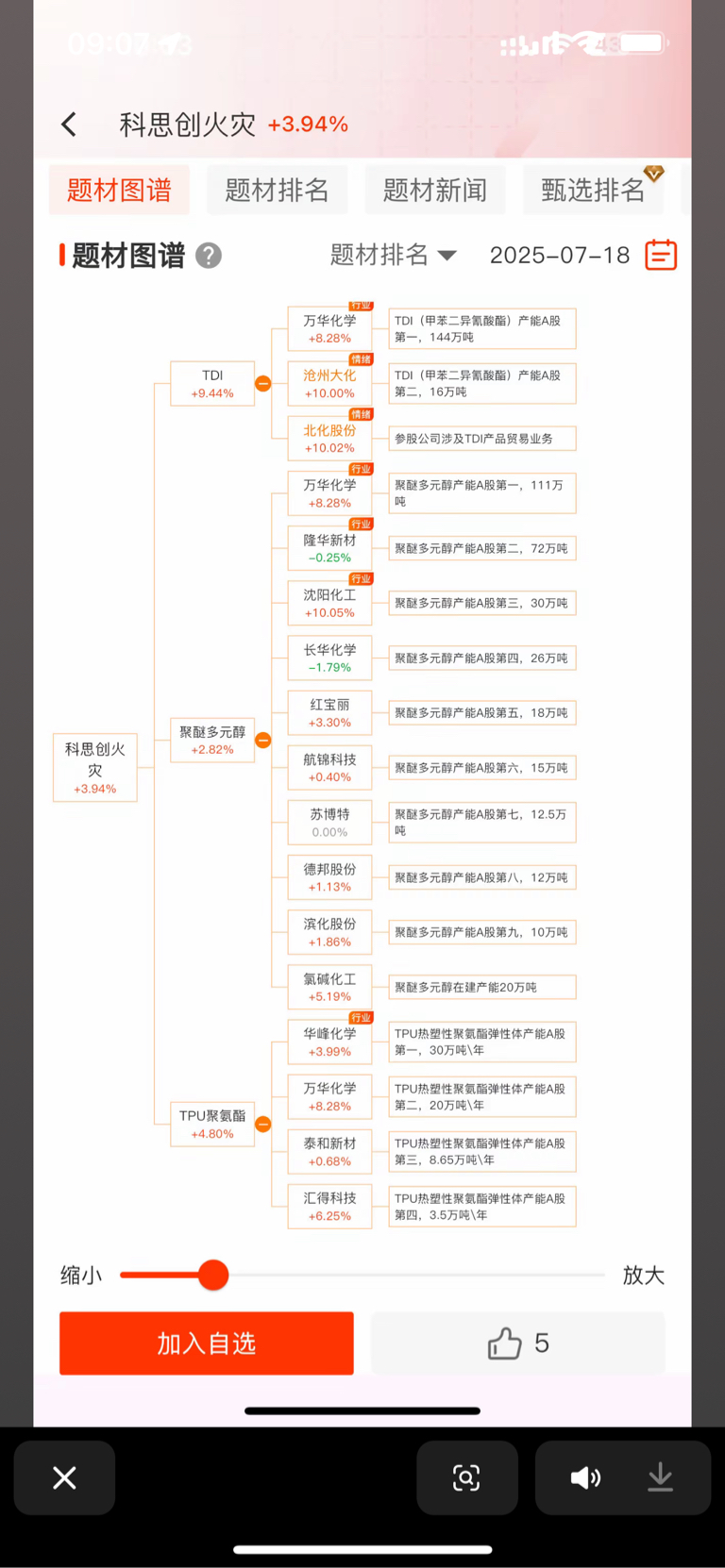Open 沧州大化 +10.00% stock node
The image size is (725, 1568).
point(329,384)
